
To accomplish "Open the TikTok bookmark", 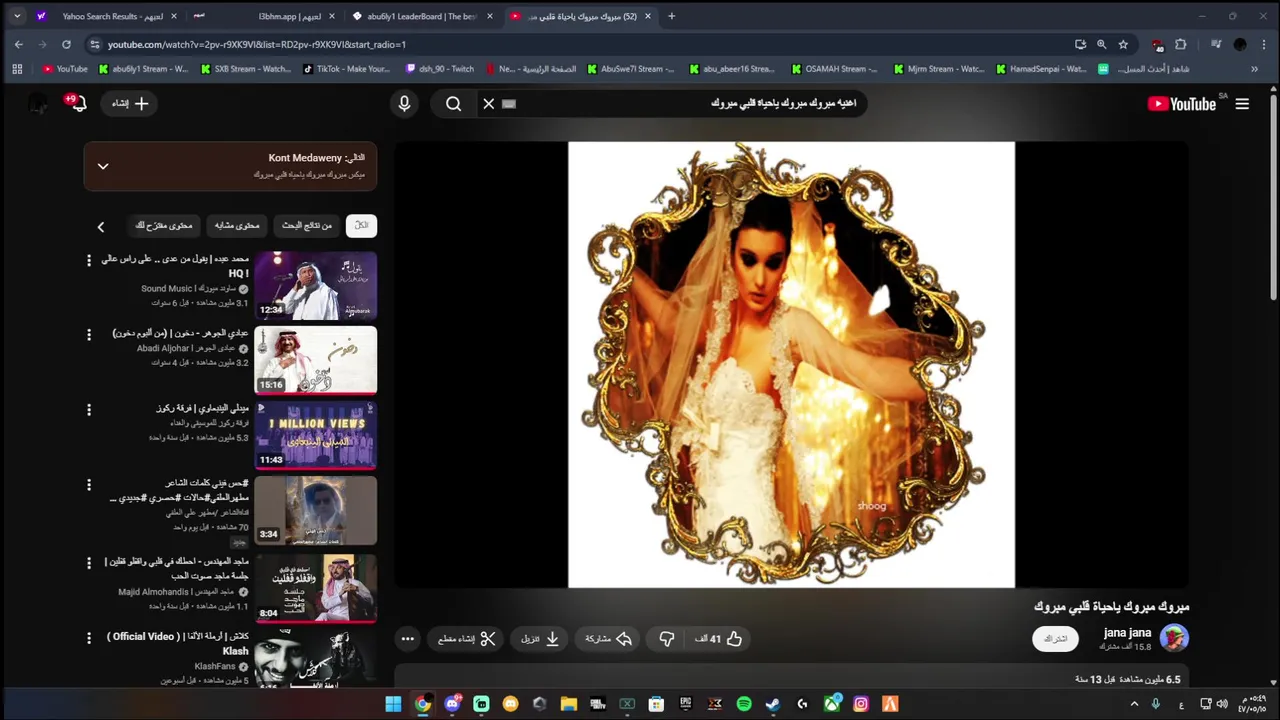I will coord(346,69).
